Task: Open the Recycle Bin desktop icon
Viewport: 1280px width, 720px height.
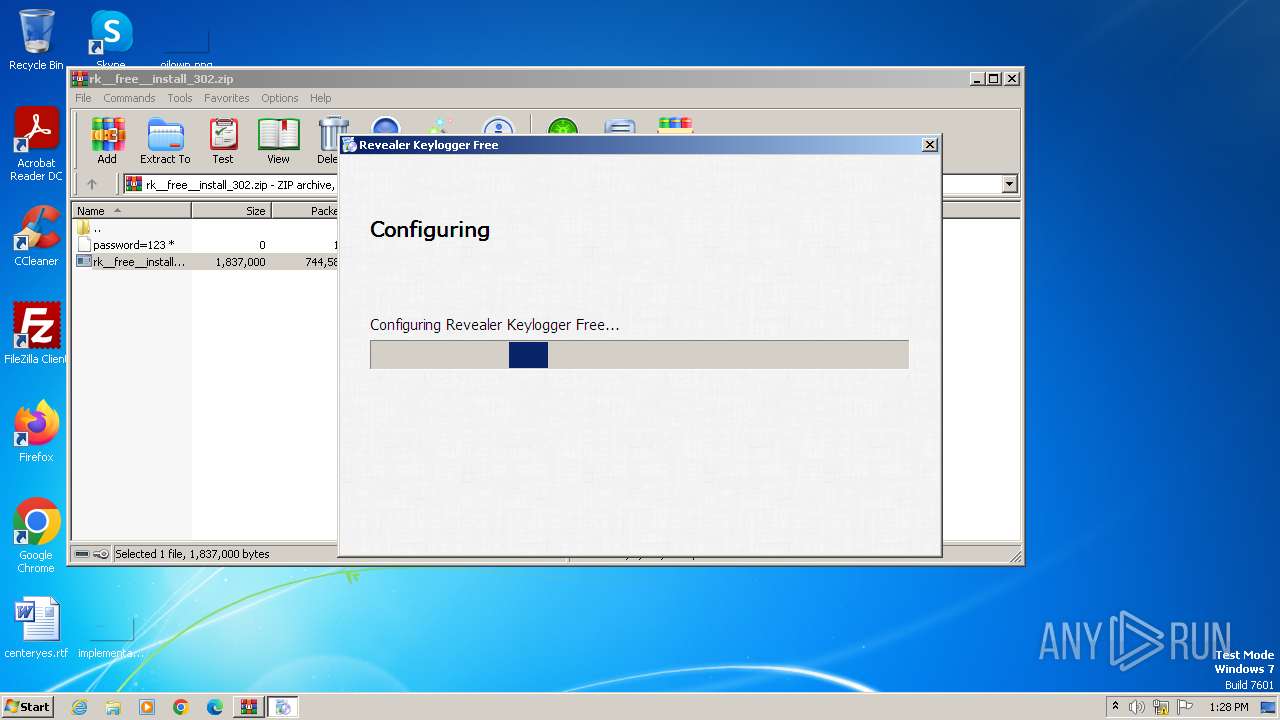Action: [x=36, y=40]
